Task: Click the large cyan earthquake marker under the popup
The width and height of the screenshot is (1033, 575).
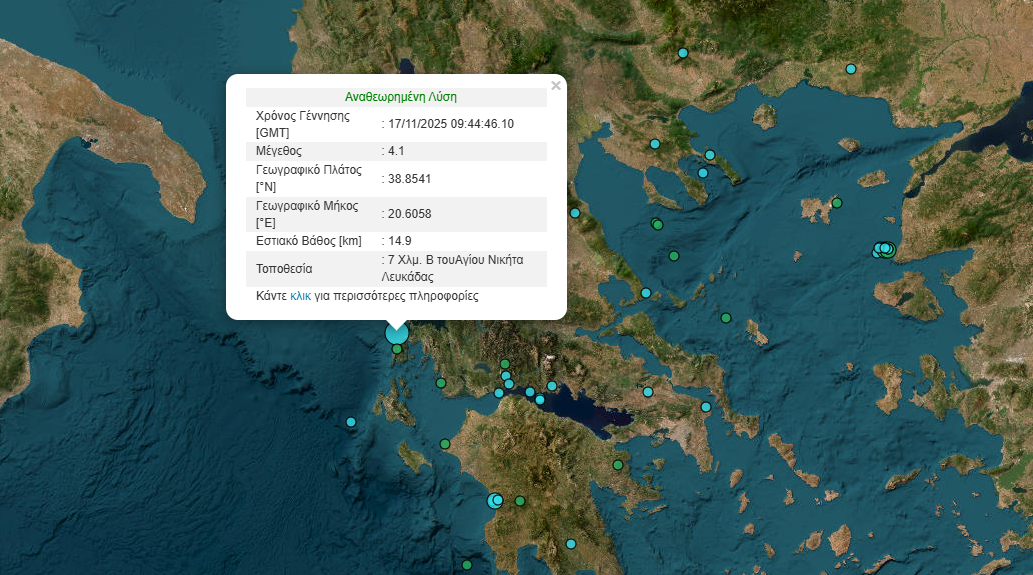Action: point(397,333)
